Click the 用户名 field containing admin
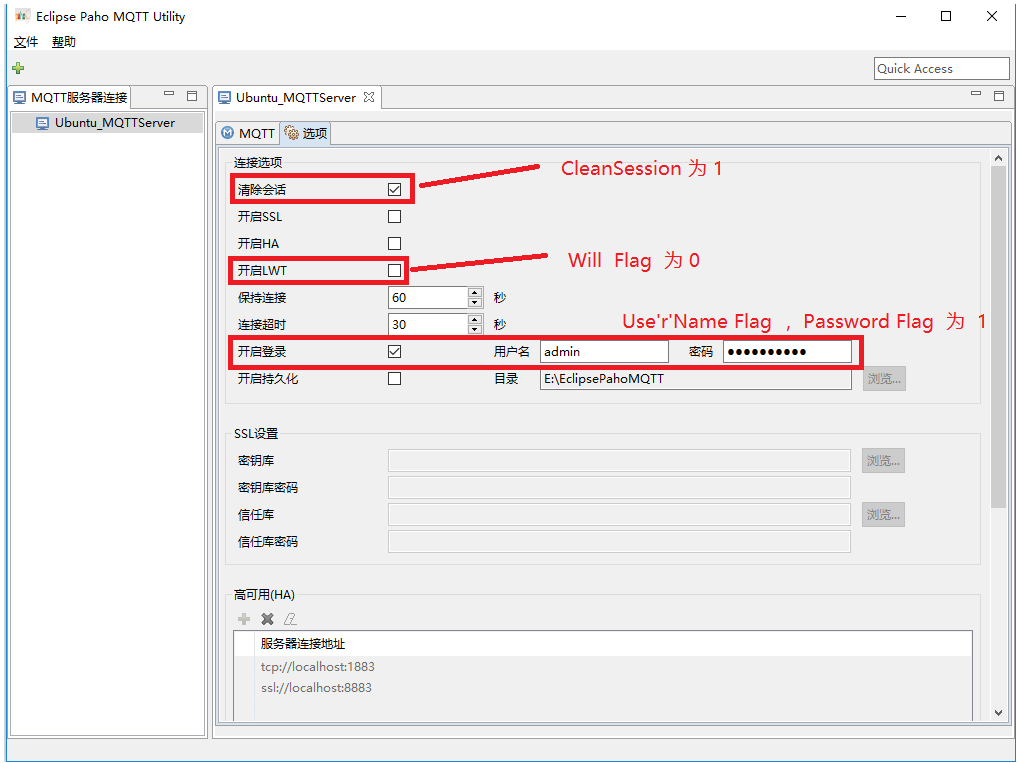 tap(604, 351)
